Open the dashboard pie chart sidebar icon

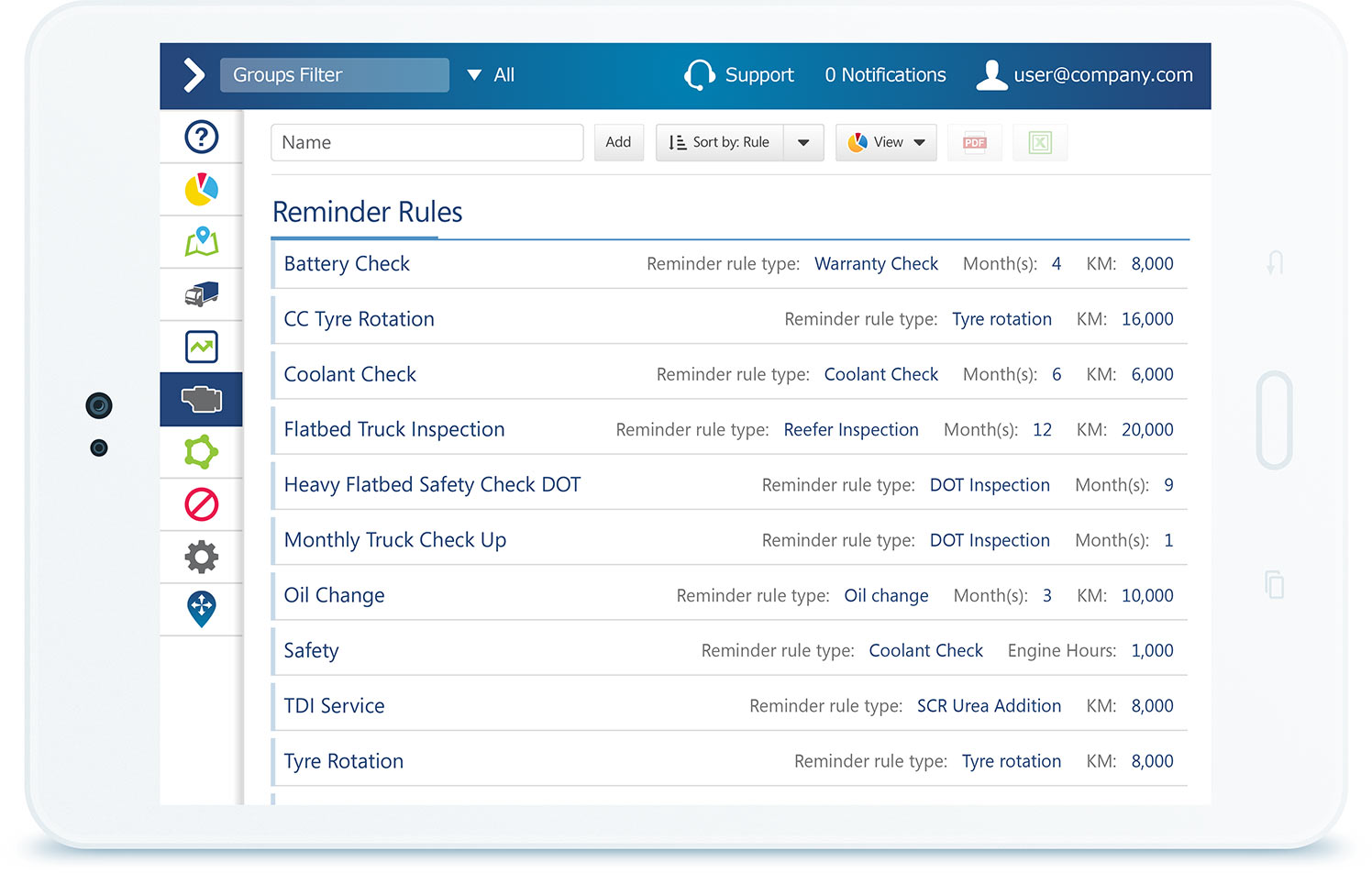coord(202,190)
